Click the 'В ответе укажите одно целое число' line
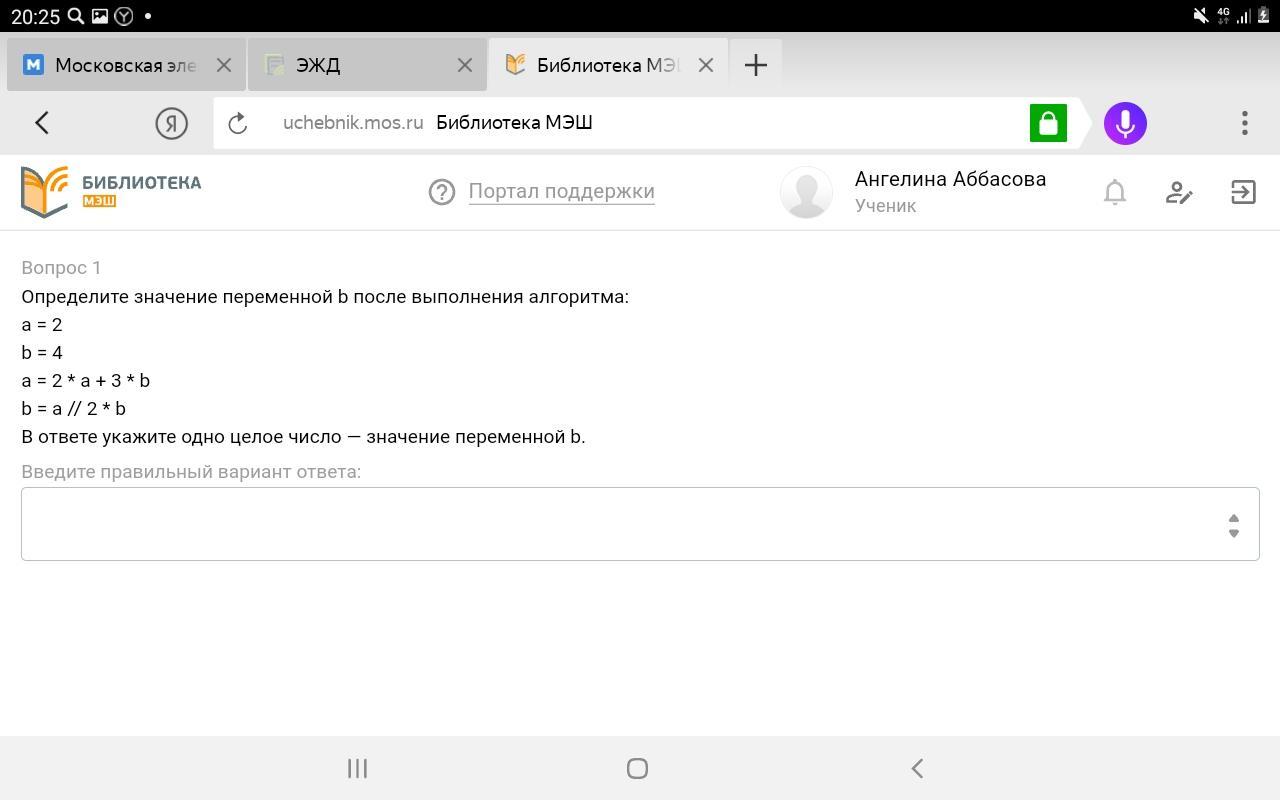 pos(303,437)
